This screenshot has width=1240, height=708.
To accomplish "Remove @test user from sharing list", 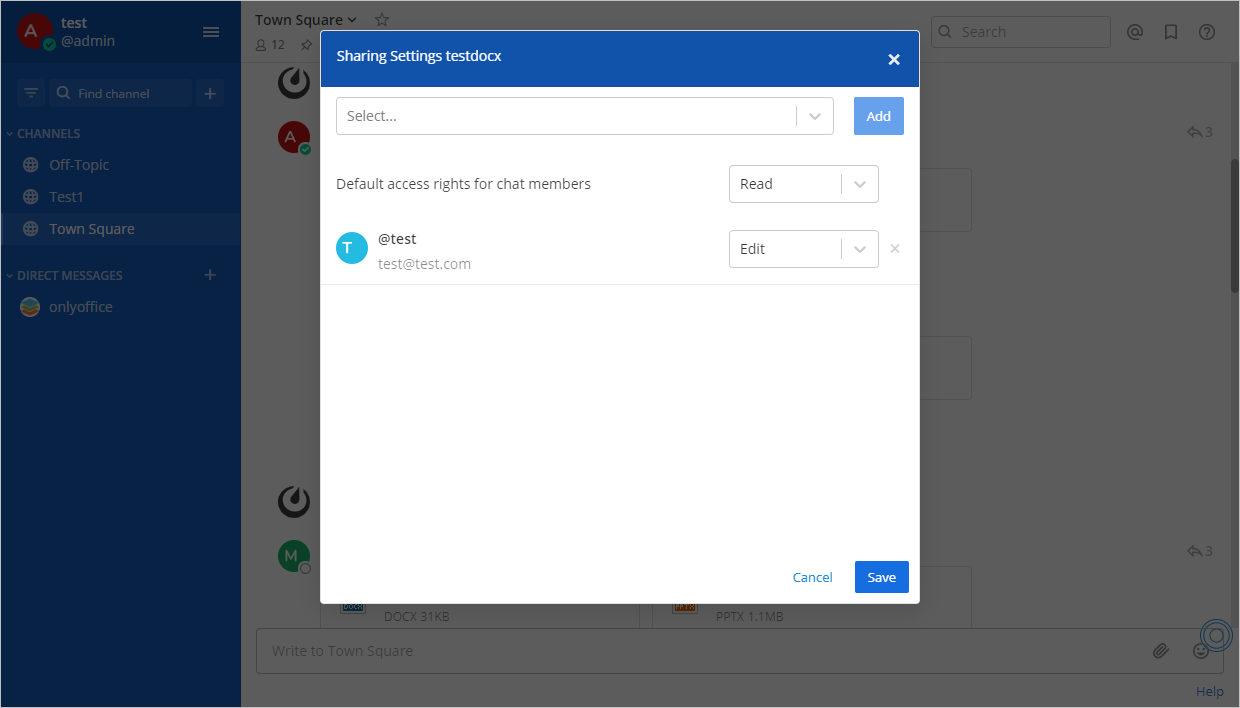I will 895,249.
